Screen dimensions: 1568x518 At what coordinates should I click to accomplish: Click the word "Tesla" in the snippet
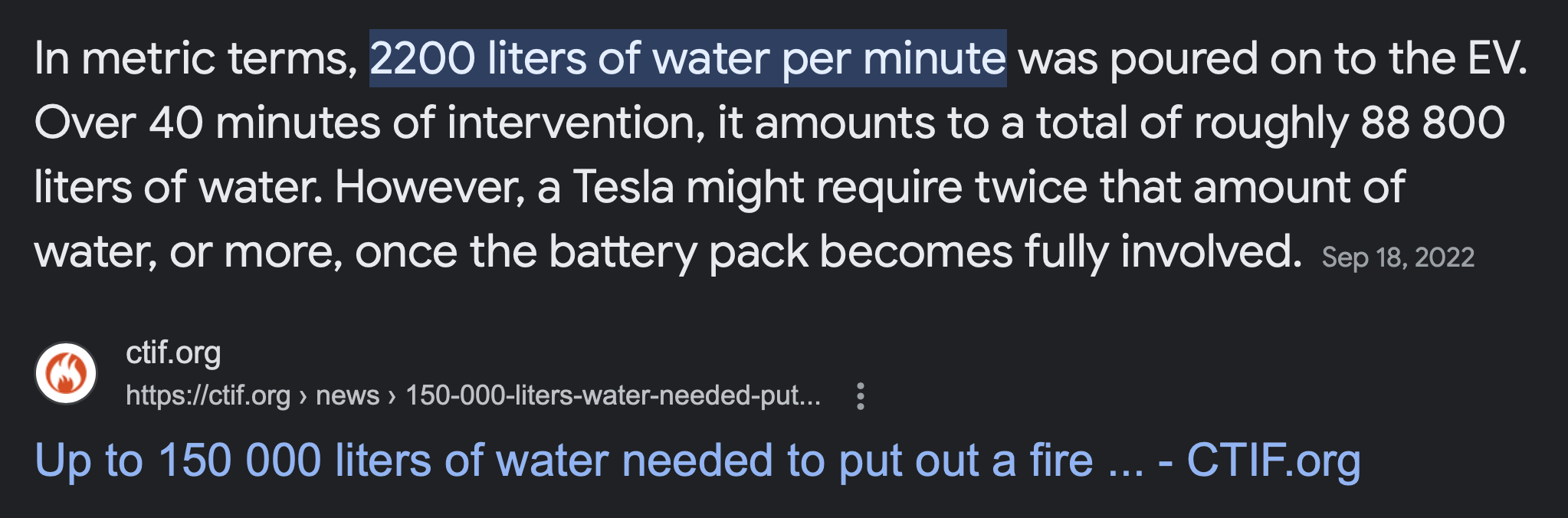(x=623, y=187)
